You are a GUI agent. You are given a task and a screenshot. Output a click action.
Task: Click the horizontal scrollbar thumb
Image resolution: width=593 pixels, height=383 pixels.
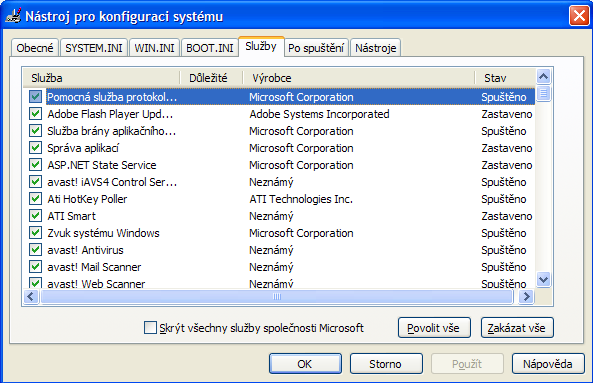pos(277,296)
